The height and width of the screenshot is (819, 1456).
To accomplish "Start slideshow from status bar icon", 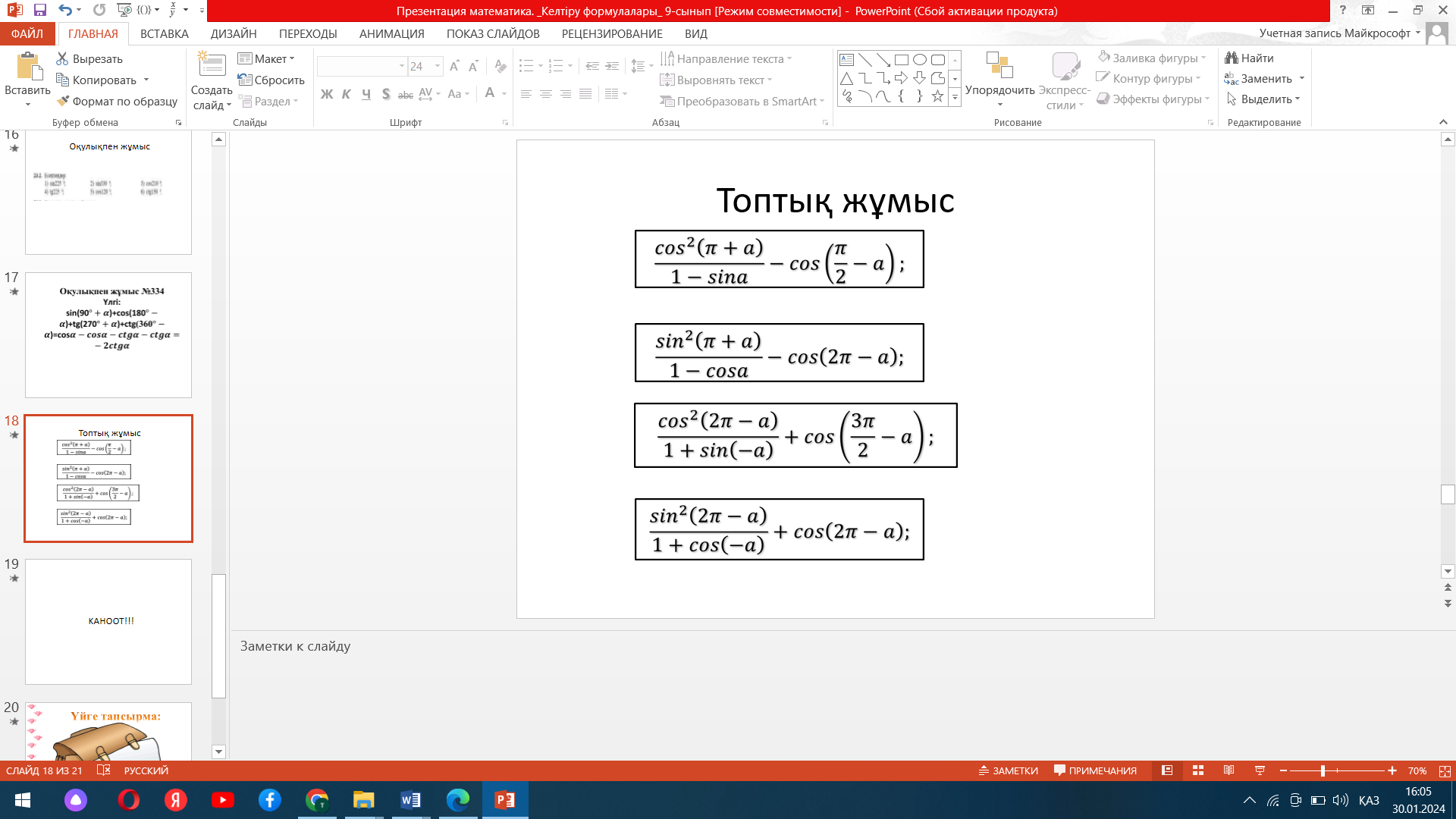I will [1260, 770].
